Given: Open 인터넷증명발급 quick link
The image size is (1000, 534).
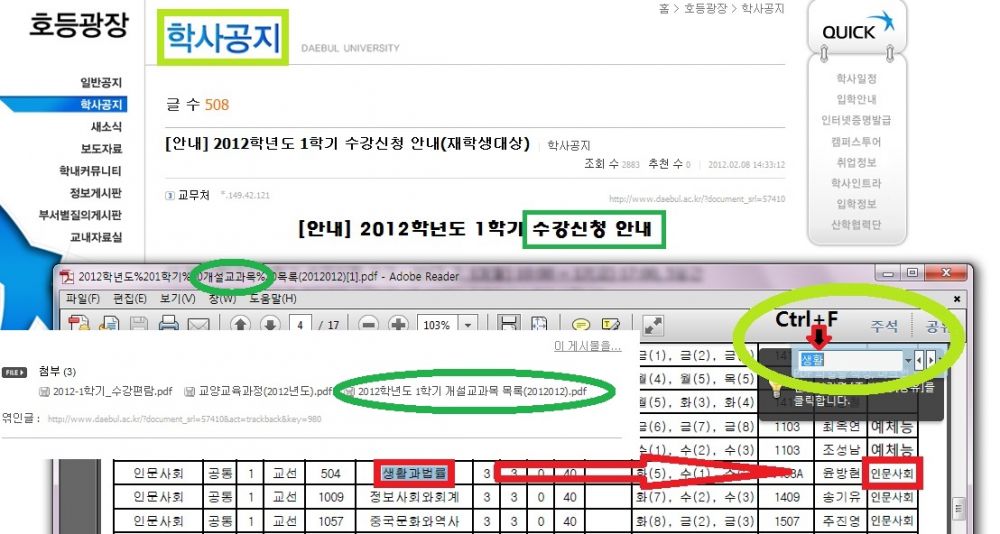Looking at the screenshot, I should click(856, 120).
